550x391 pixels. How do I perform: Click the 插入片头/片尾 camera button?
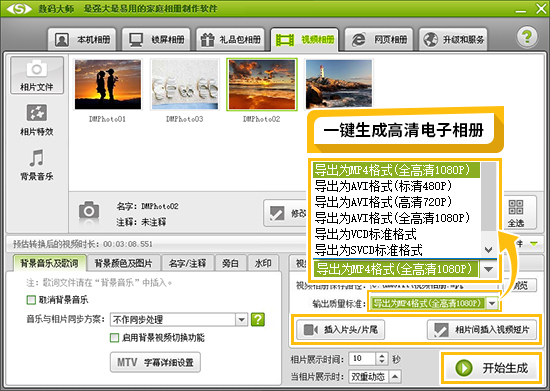[341, 330]
